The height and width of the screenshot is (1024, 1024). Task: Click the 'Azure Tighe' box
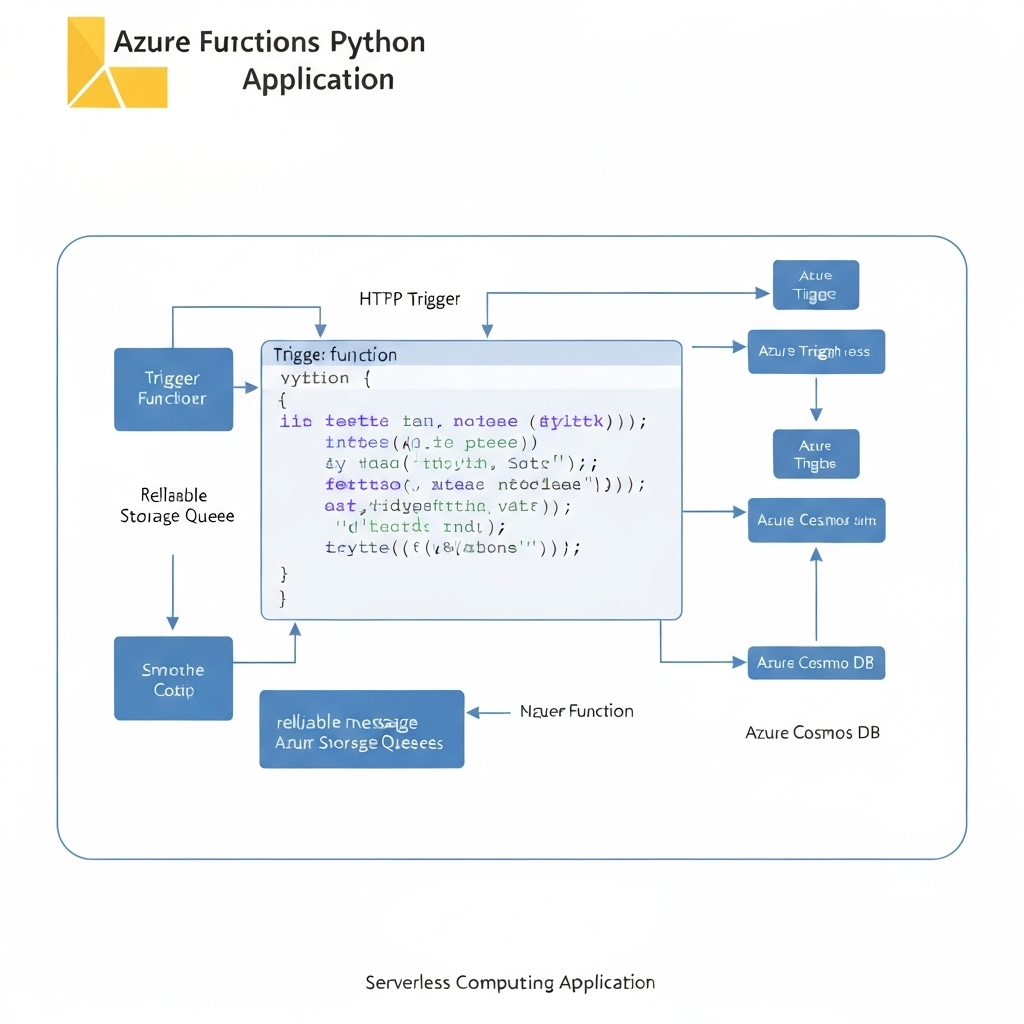coord(816,454)
